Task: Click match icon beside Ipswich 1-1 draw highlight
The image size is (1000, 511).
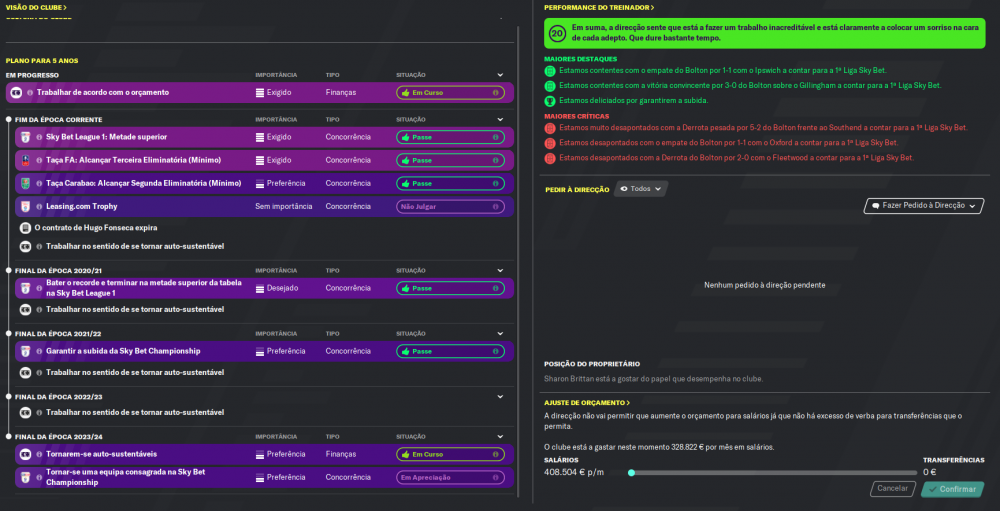Action: [550, 71]
